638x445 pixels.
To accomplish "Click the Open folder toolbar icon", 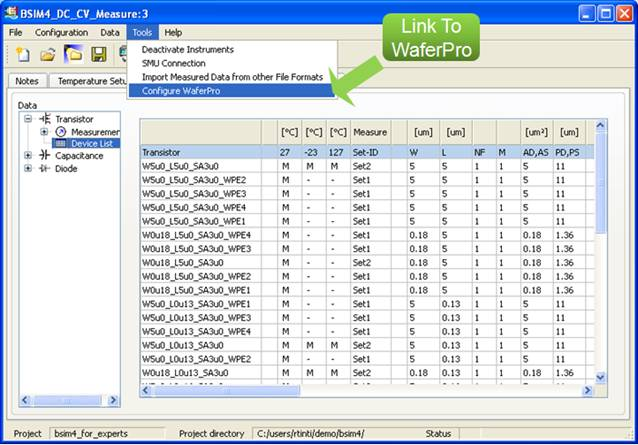I will [48, 53].
